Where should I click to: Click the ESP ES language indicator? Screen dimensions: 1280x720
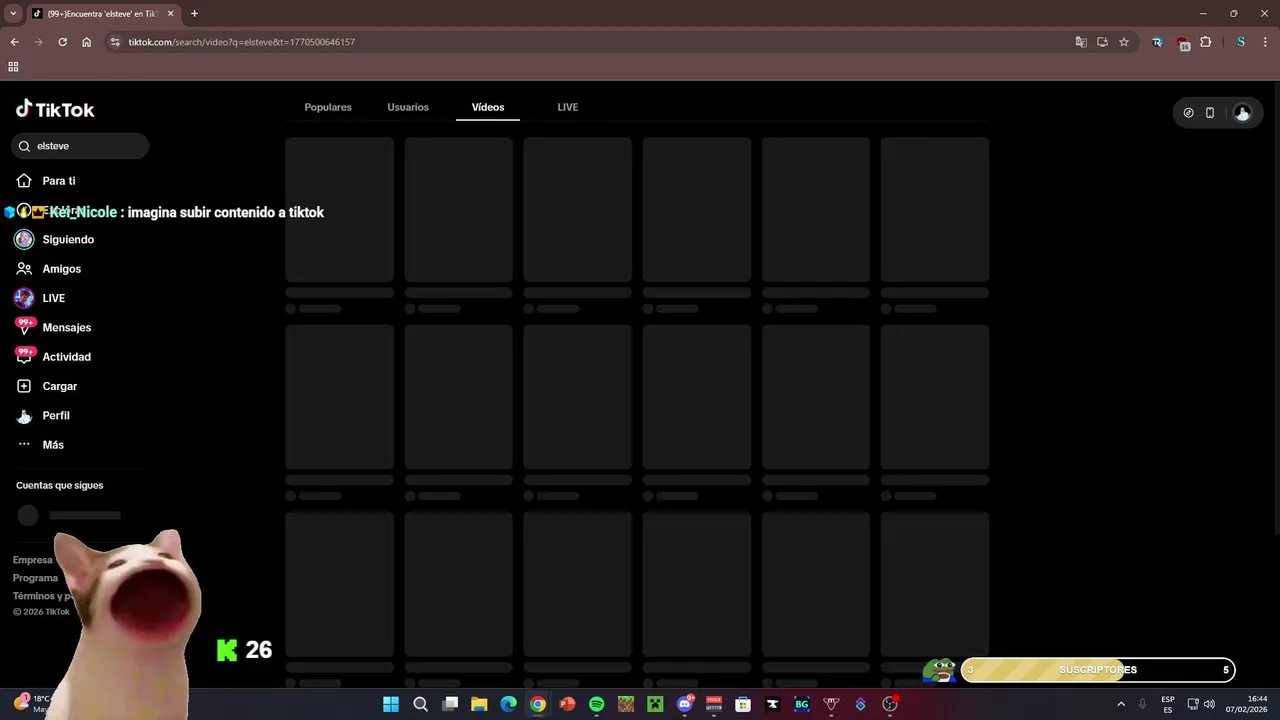pyautogui.click(x=1168, y=704)
